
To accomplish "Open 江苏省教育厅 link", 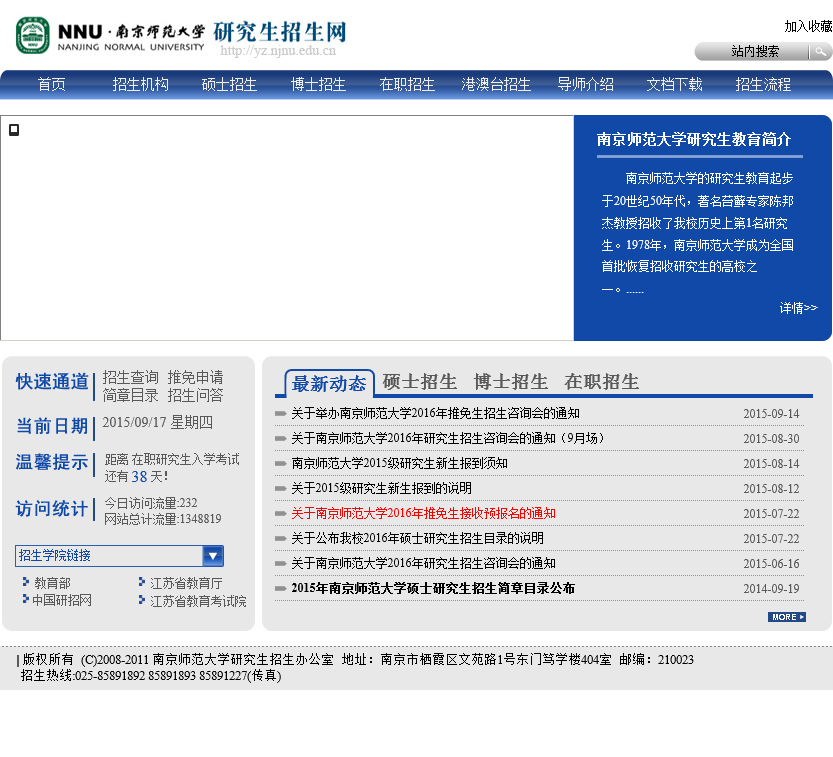I will pos(186,583).
